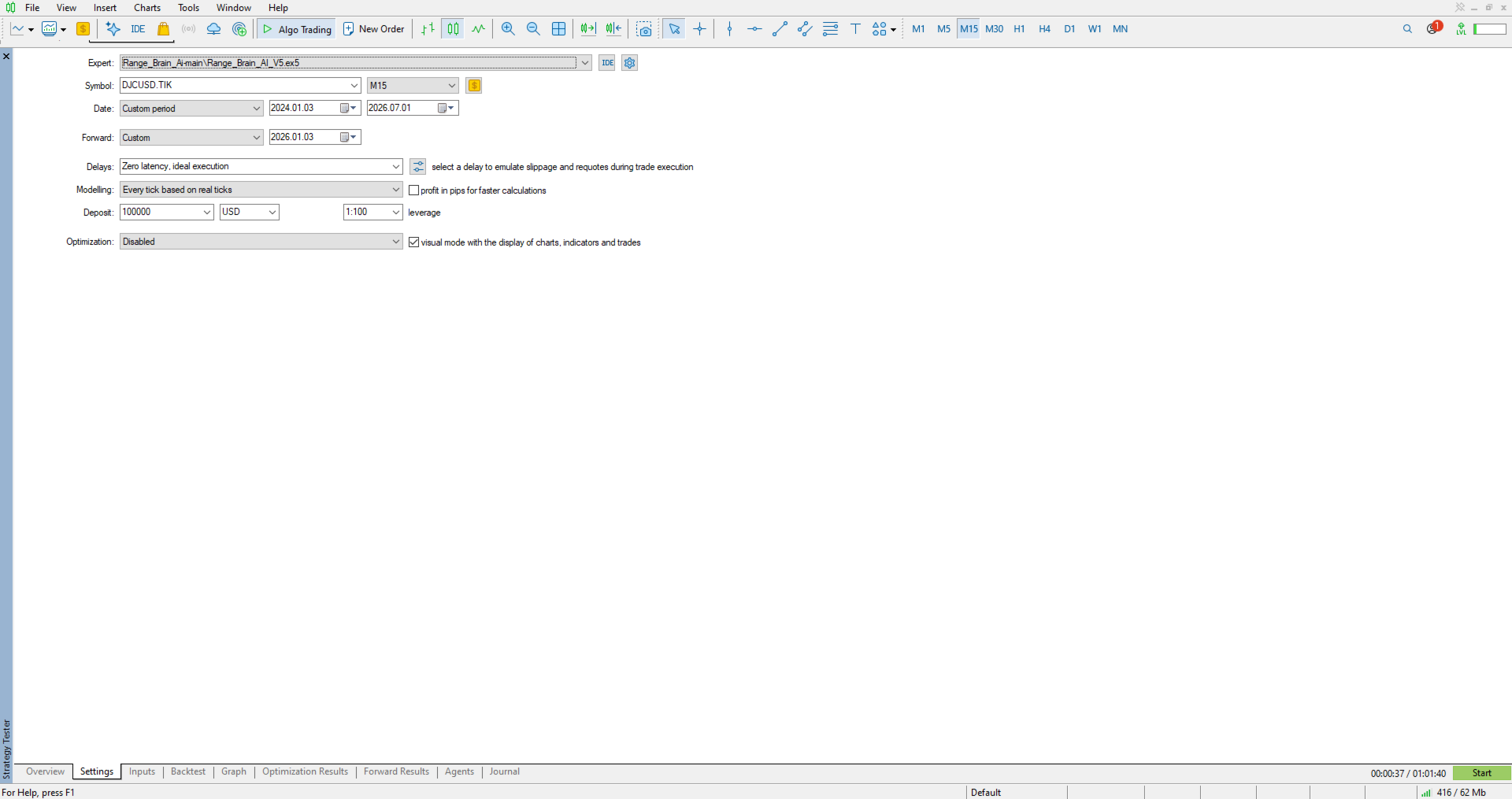Switch chart to candlesticks icon
The height and width of the screenshot is (799, 1512).
453,29
